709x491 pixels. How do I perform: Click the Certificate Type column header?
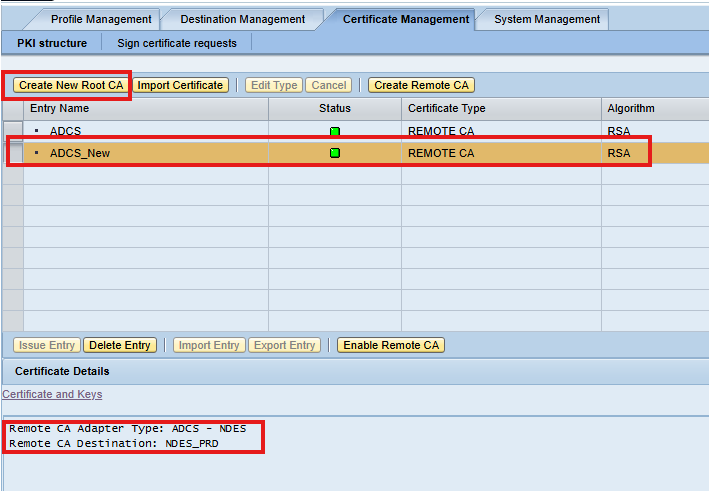click(447, 108)
